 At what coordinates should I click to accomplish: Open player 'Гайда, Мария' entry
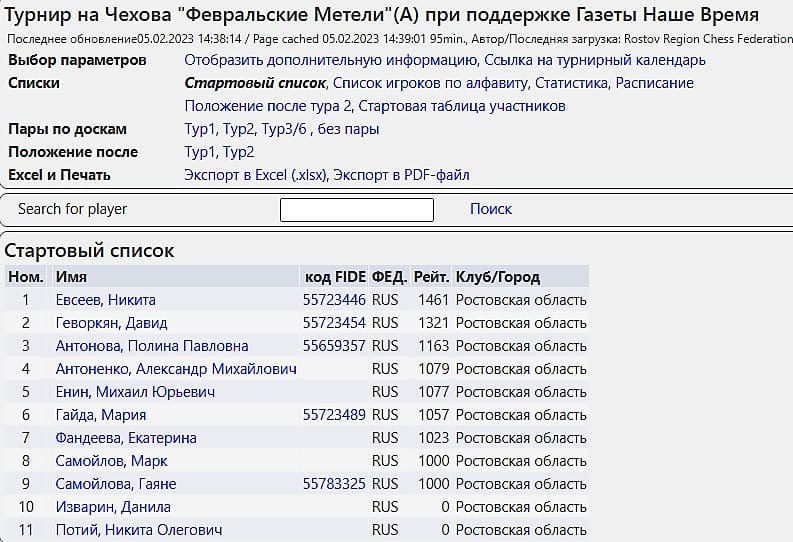click(x=101, y=415)
